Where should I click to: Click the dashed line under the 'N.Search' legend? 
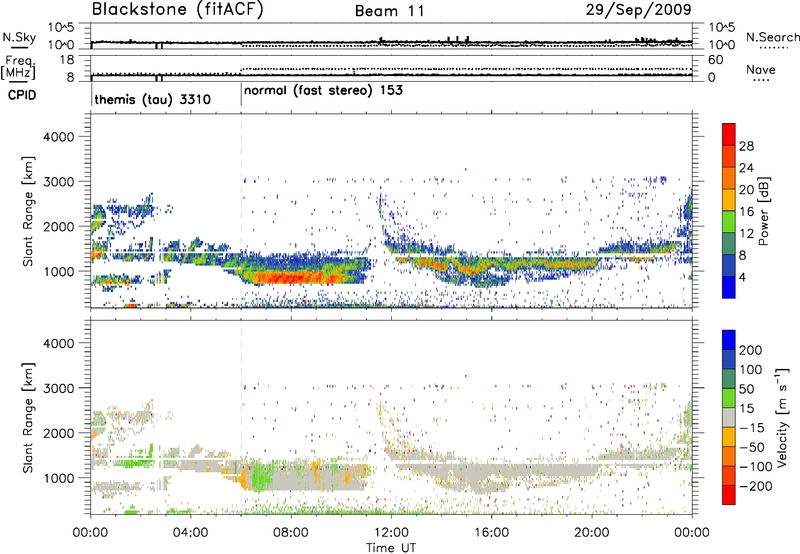coord(774,48)
